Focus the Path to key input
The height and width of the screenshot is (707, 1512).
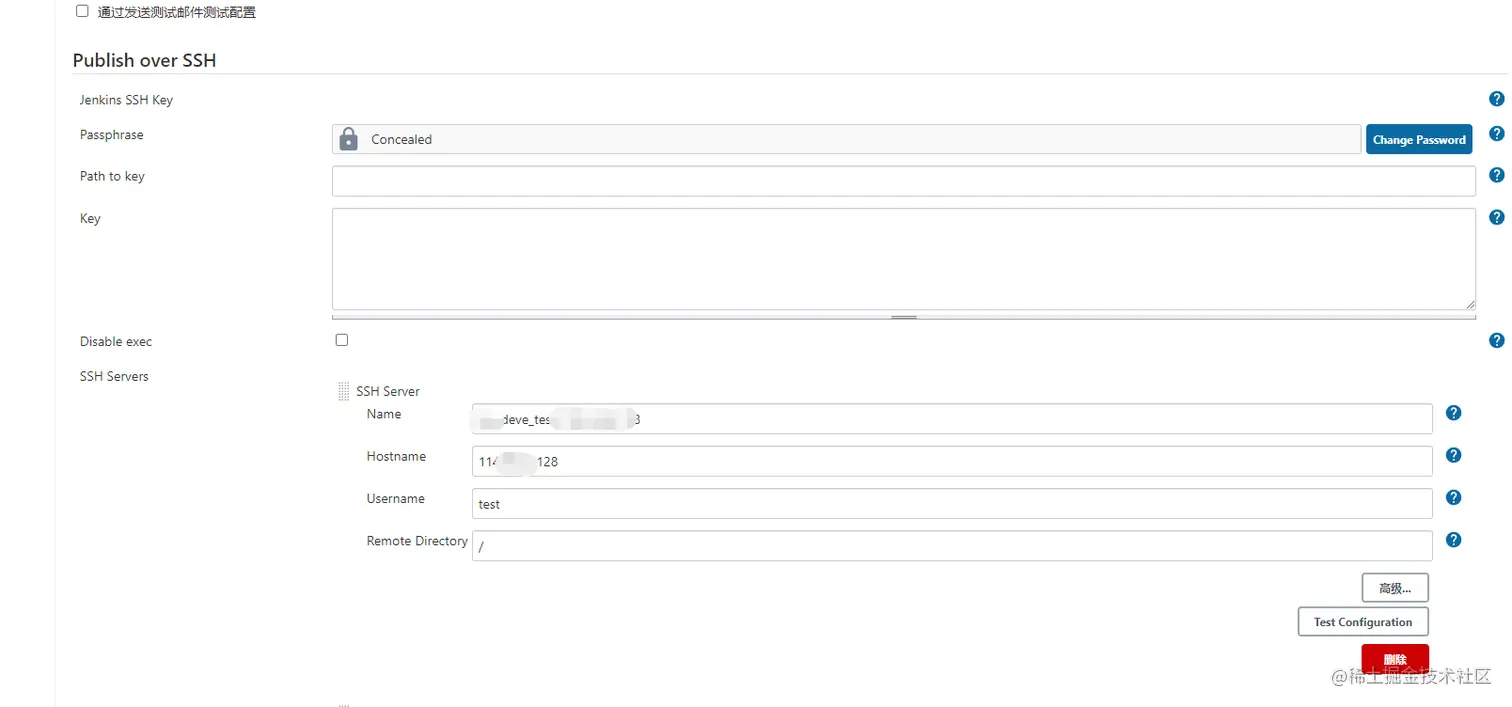coord(904,181)
